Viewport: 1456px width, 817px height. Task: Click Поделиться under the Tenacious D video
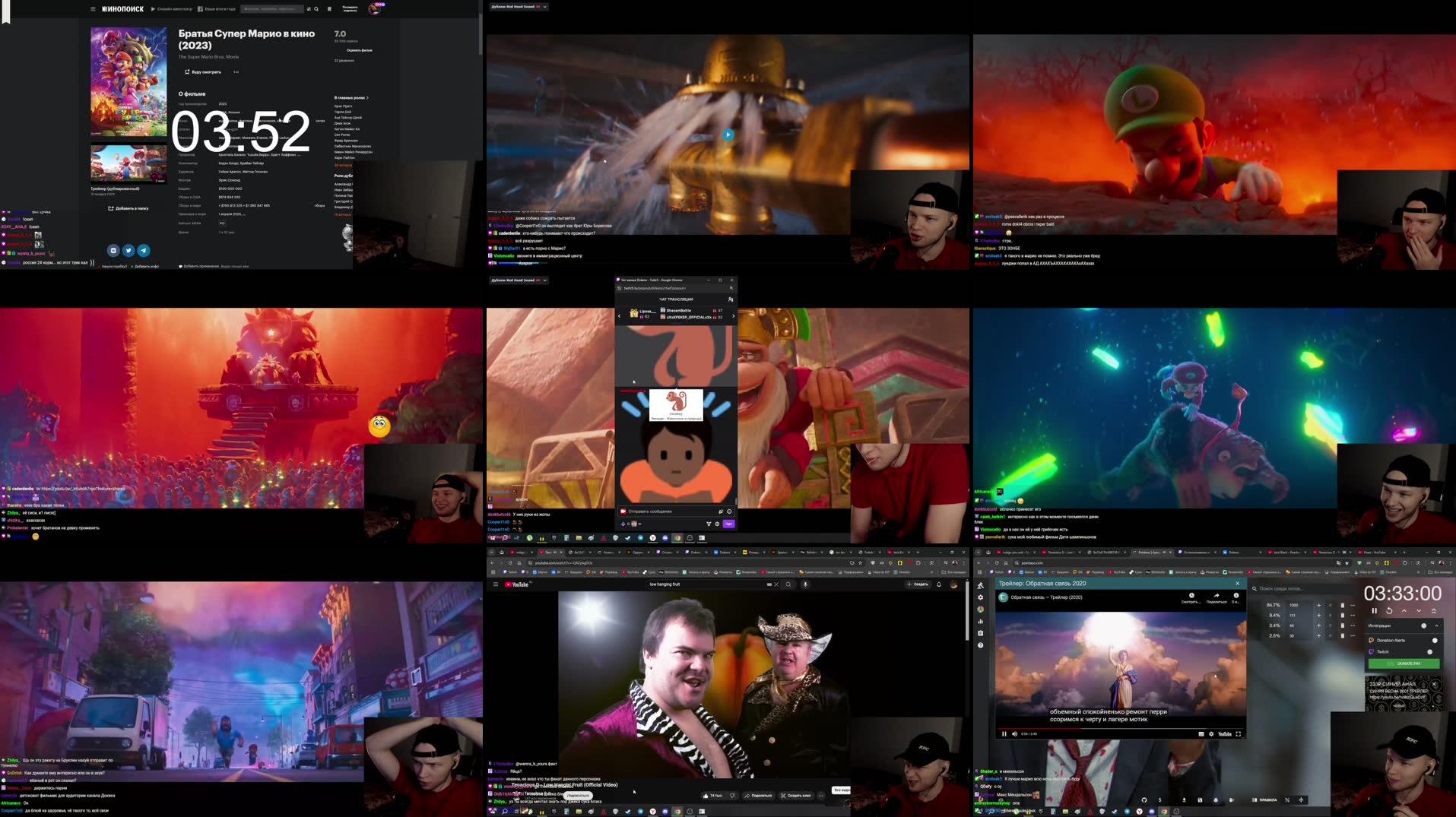(758, 796)
